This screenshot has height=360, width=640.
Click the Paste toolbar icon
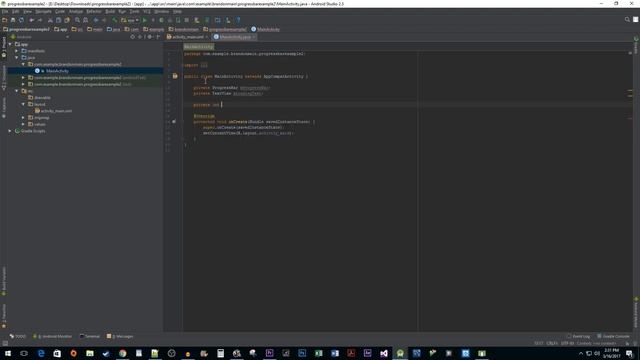pos(67,20)
